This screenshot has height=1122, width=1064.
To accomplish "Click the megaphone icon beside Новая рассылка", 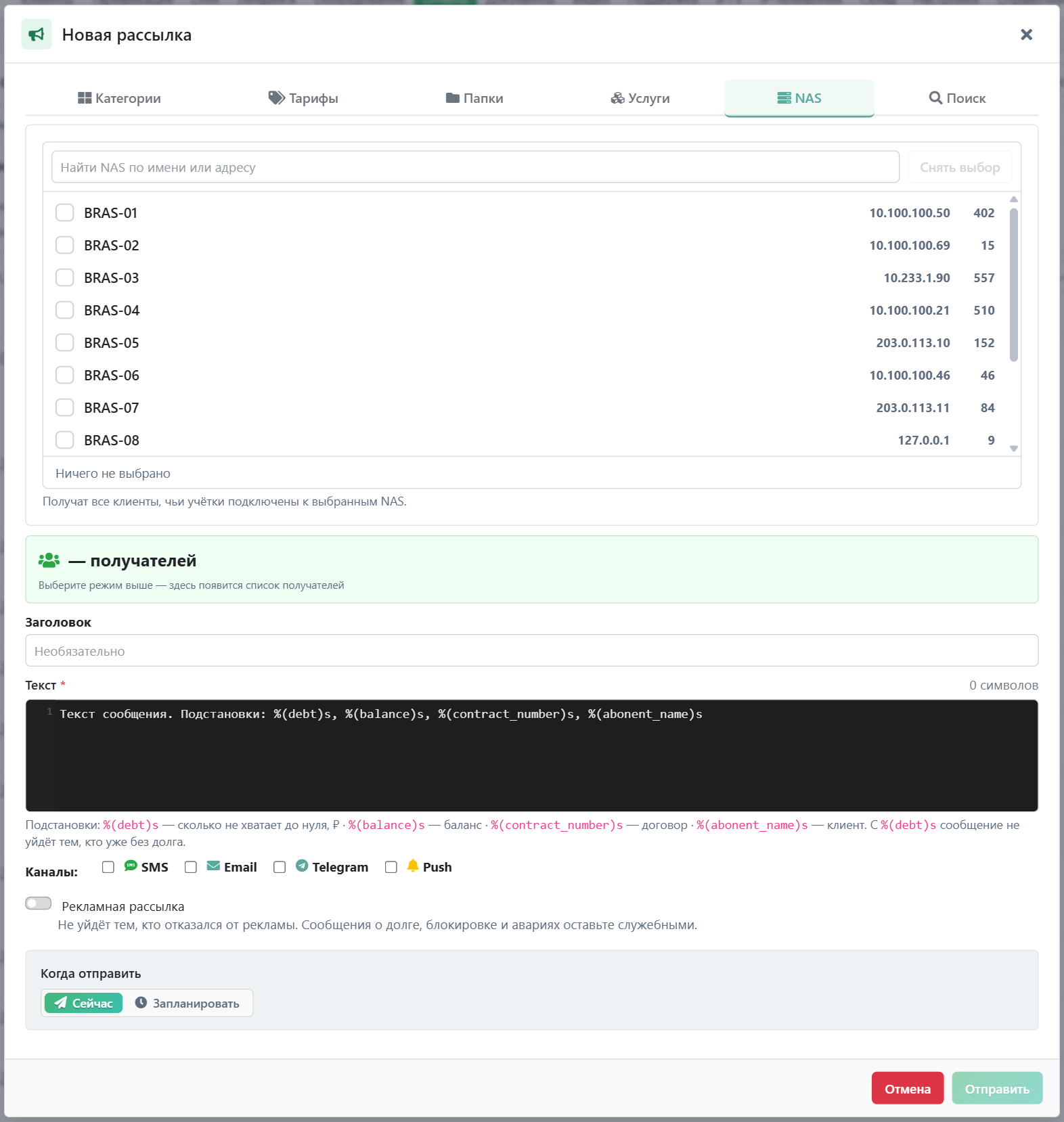I will (37, 35).
